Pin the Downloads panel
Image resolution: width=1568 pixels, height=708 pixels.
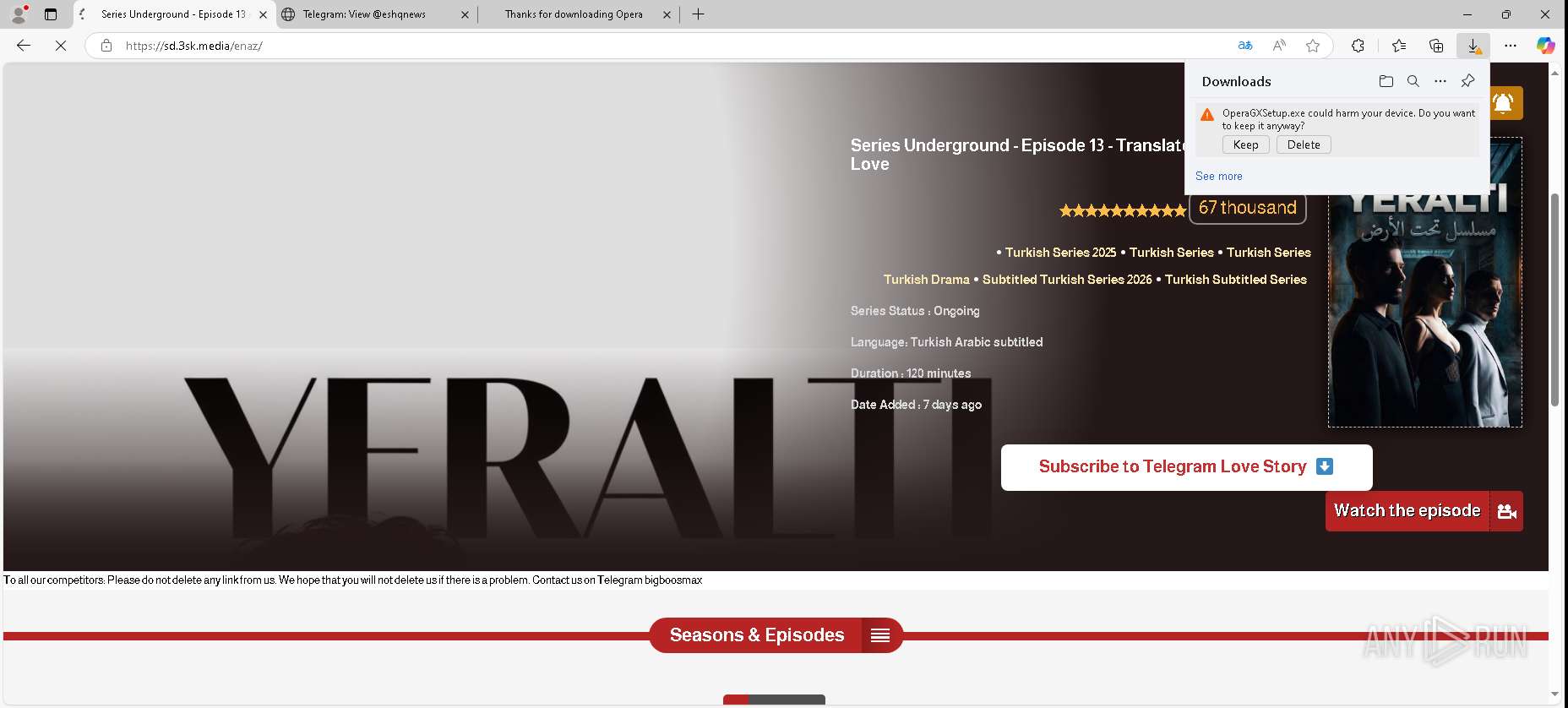pyautogui.click(x=1468, y=81)
